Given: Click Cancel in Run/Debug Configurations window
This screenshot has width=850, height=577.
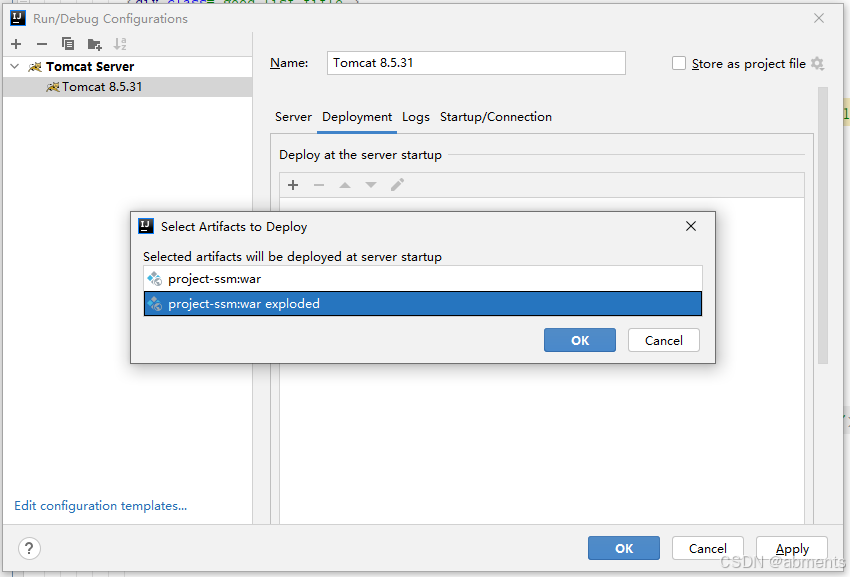Looking at the screenshot, I should coord(707,548).
